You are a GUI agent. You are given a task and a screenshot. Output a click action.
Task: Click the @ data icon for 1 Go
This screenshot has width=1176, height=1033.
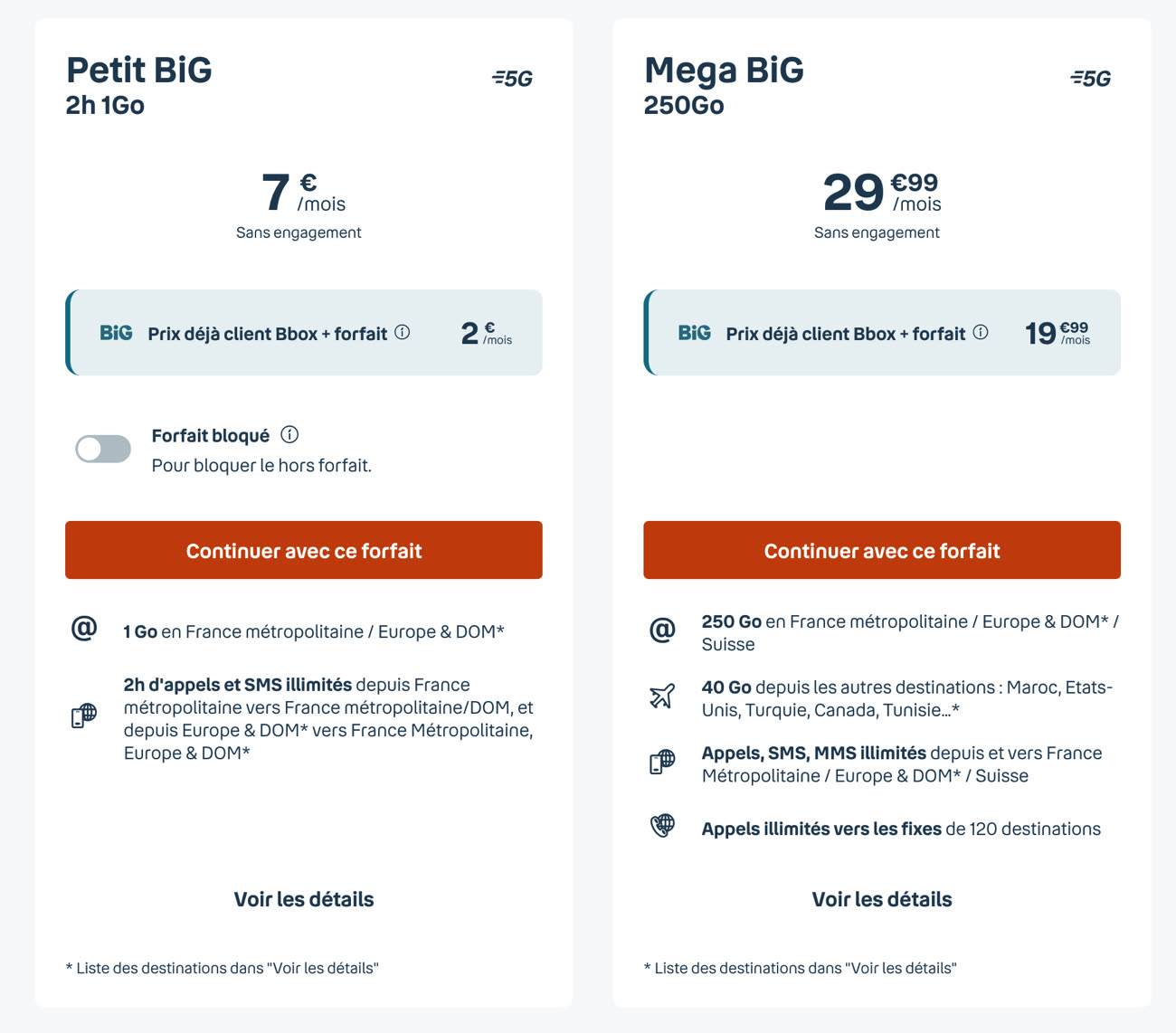(x=84, y=628)
